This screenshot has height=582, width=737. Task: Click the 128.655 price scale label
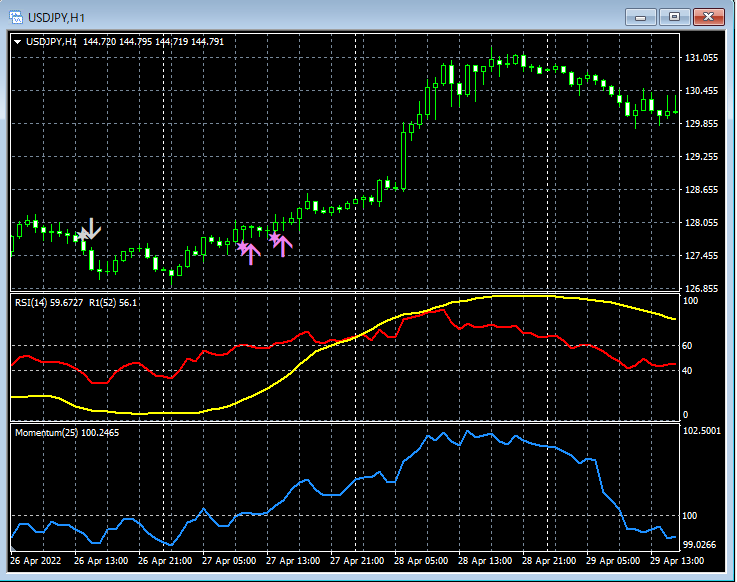tap(702, 190)
